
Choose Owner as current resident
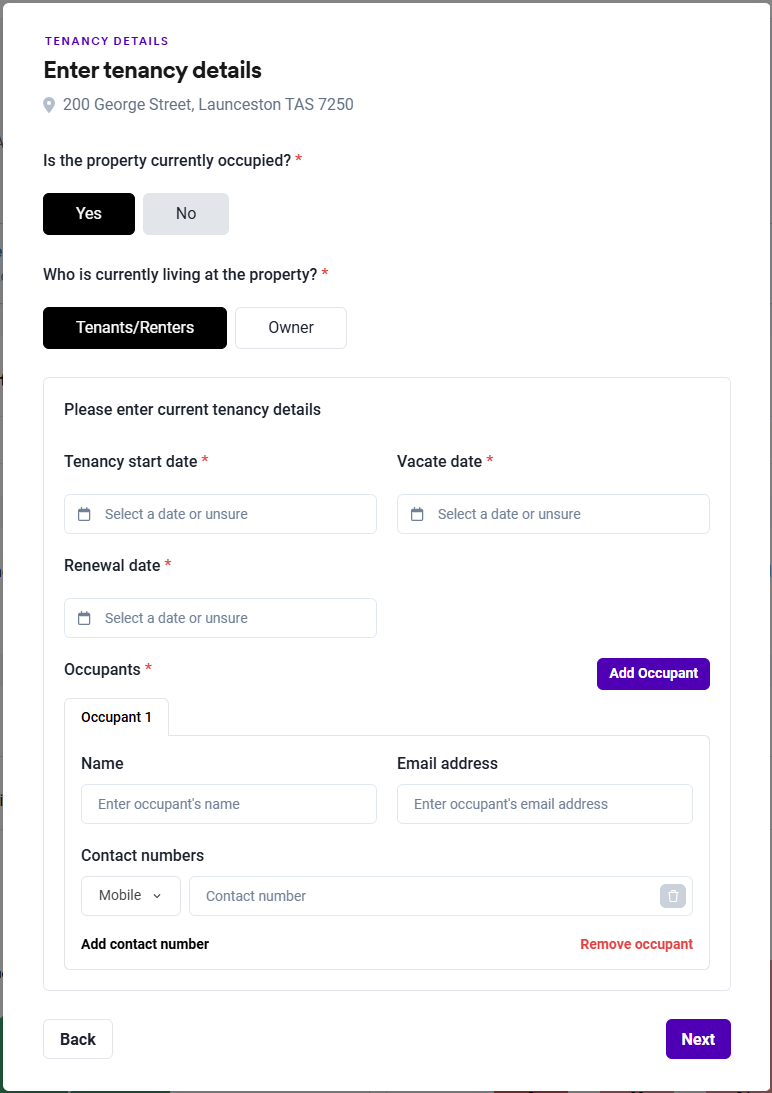[x=291, y=328]
